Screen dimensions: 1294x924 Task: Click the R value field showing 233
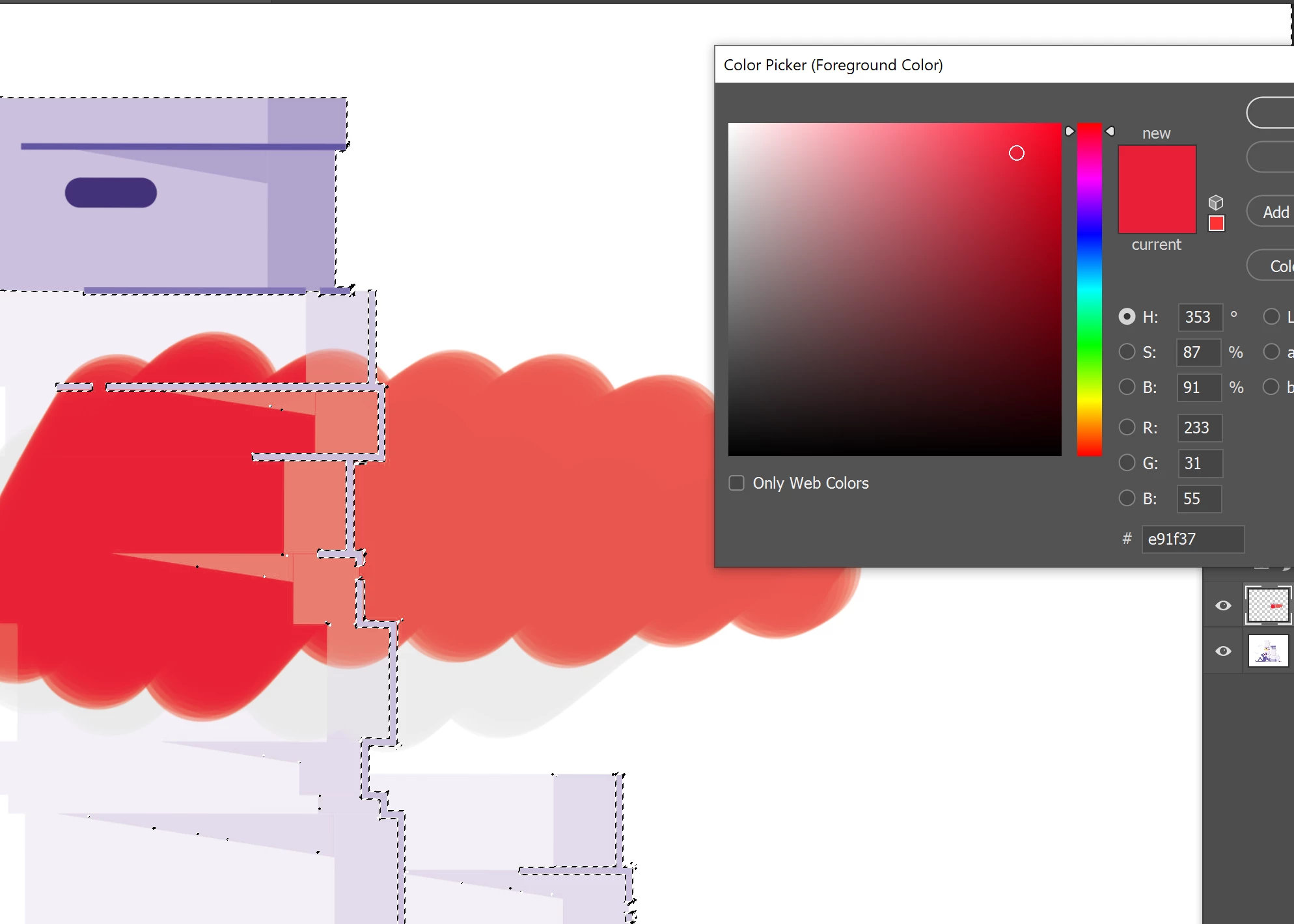click(x=1199, y=428)
